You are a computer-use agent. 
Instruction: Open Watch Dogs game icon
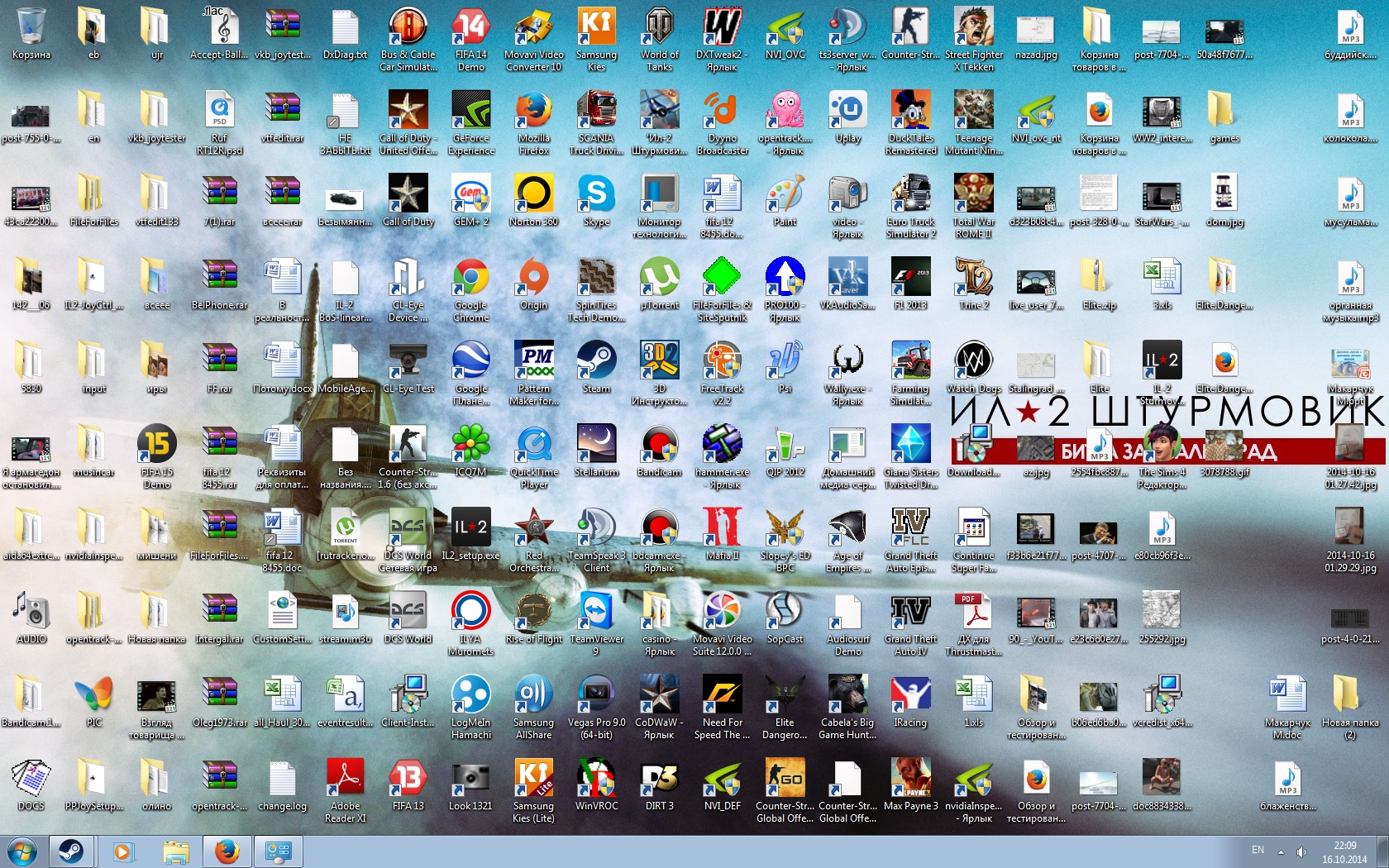pos(973,368)
